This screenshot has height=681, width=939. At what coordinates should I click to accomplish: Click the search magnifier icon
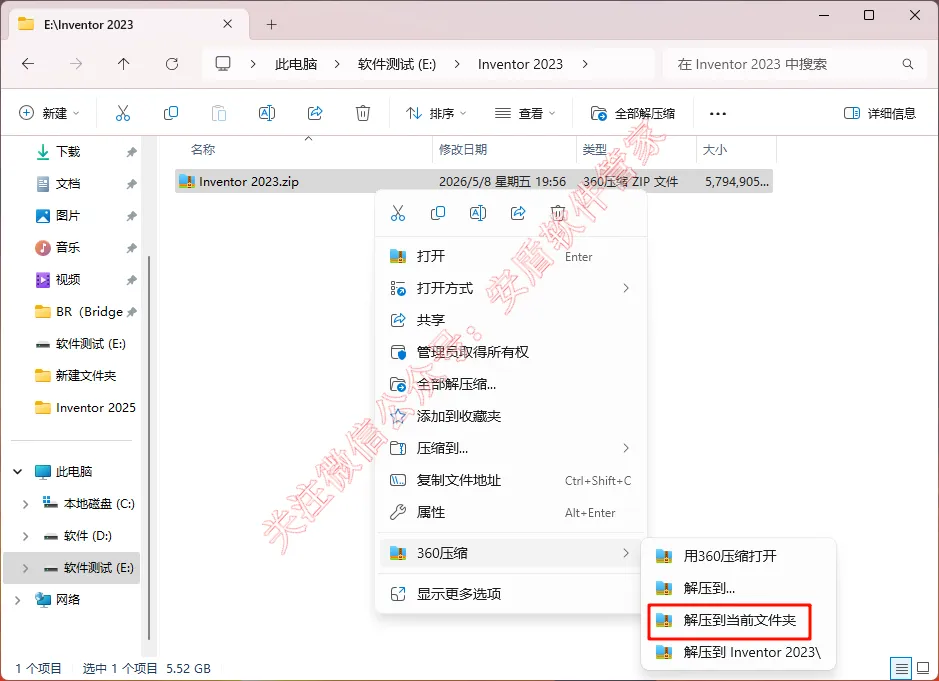pyautogui.click(x=908, y=63)
